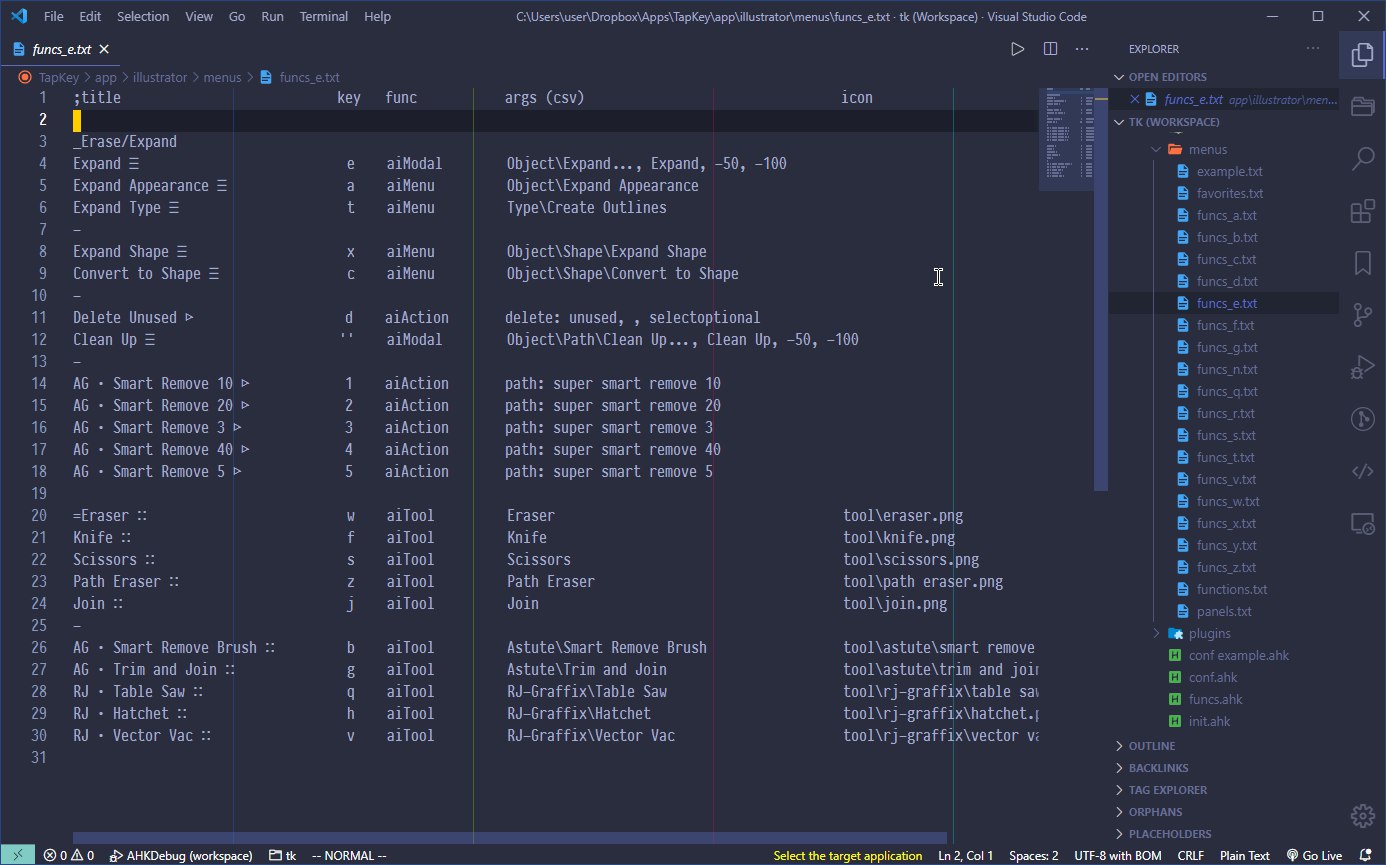Open the Extensions view in the activity bar
Screen dimensions: 1386x865
coord(1361,211)
